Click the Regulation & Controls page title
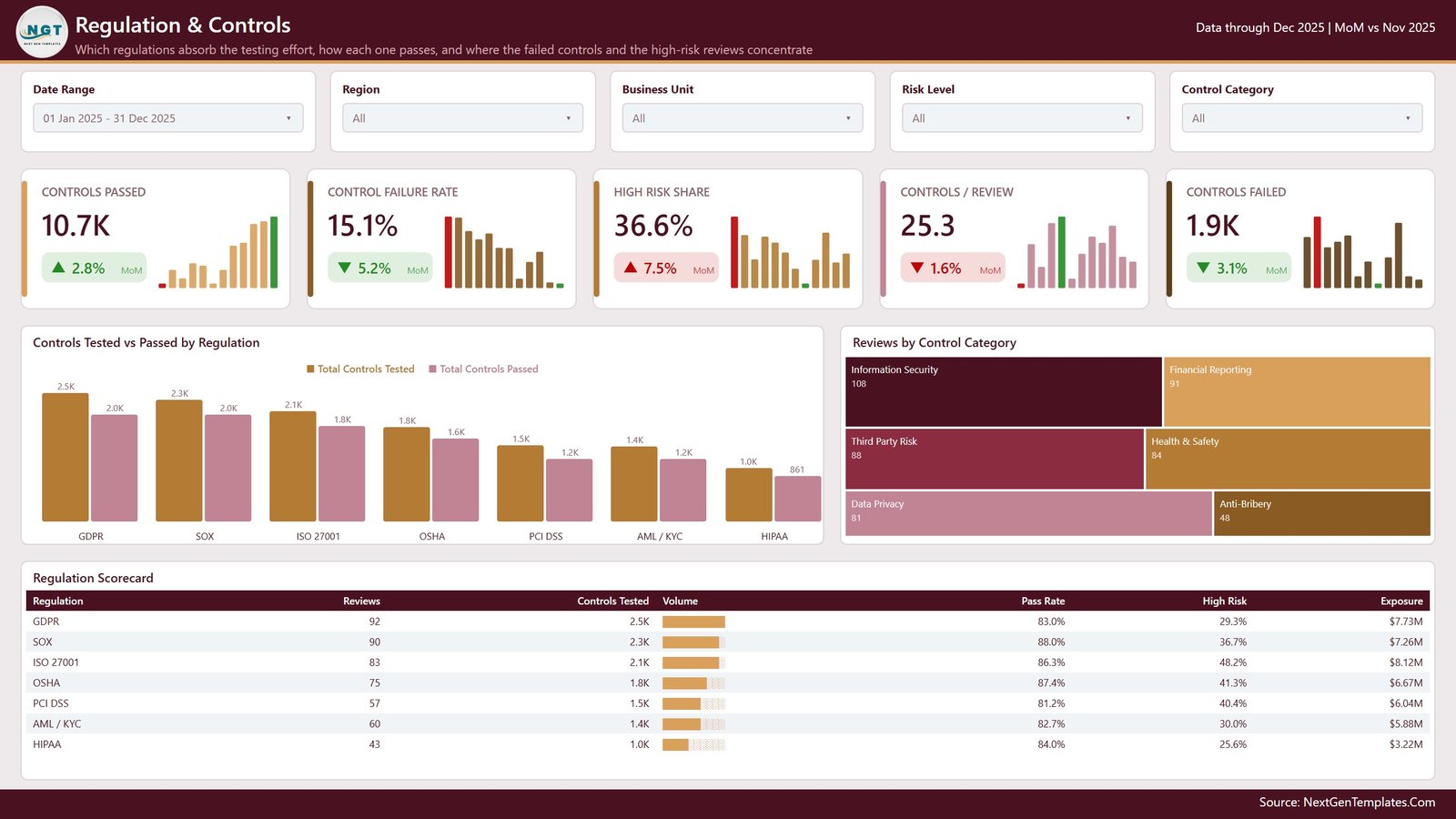The height and width of the screenshot is (819, 1456). tap(183, 25)
